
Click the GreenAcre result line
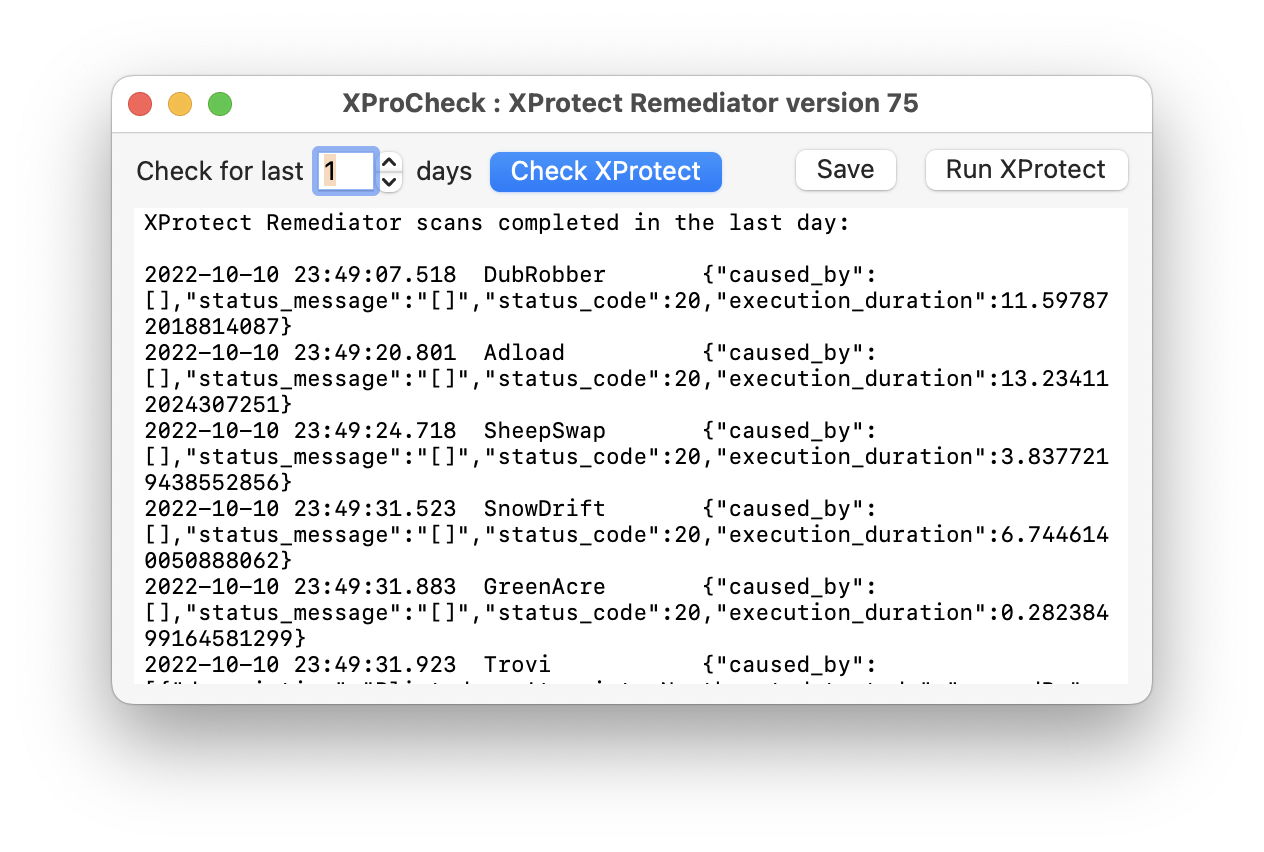(x=545, y=586)
